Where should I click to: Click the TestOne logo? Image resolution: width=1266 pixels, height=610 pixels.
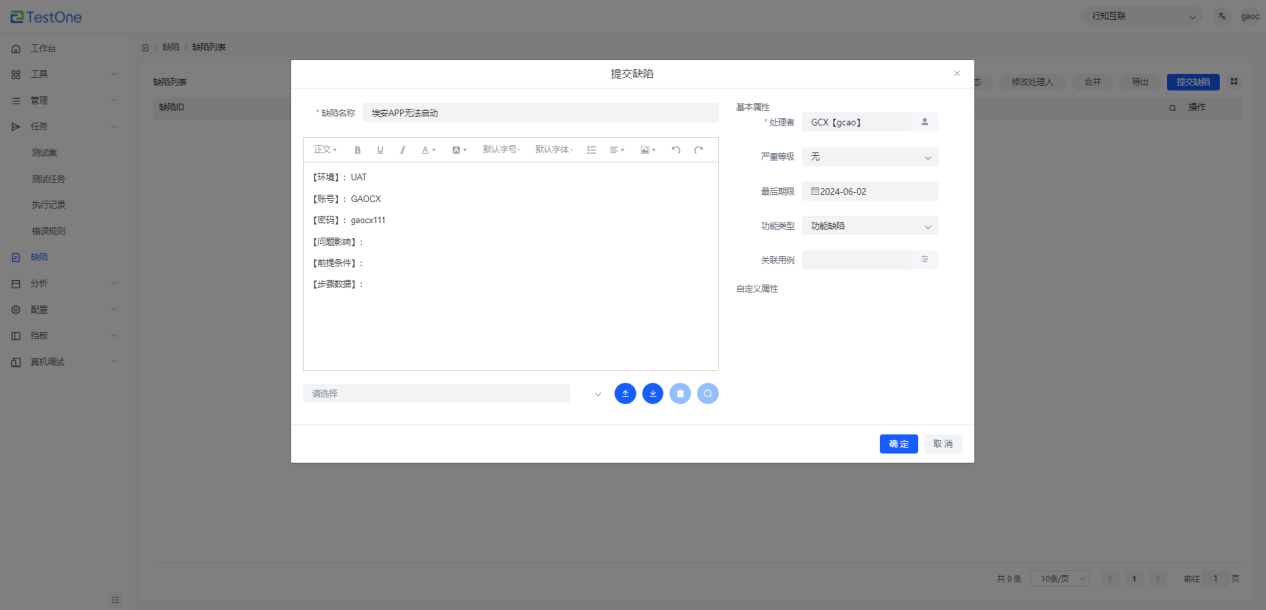point(47,17)
